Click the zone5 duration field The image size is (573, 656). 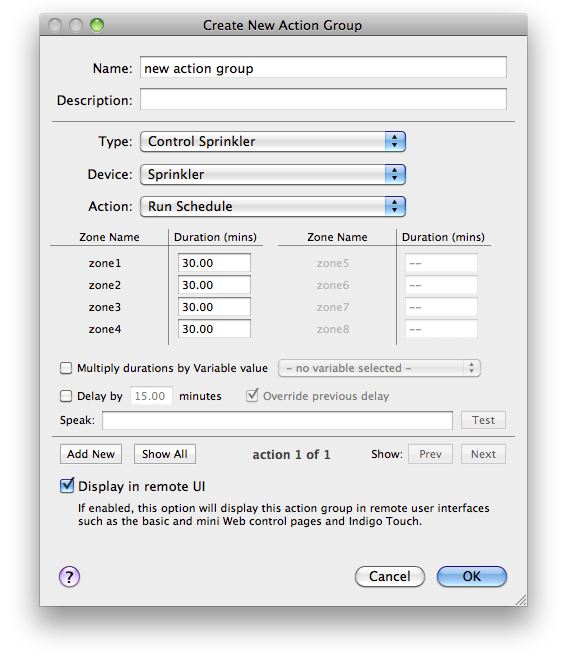point(441,263)
